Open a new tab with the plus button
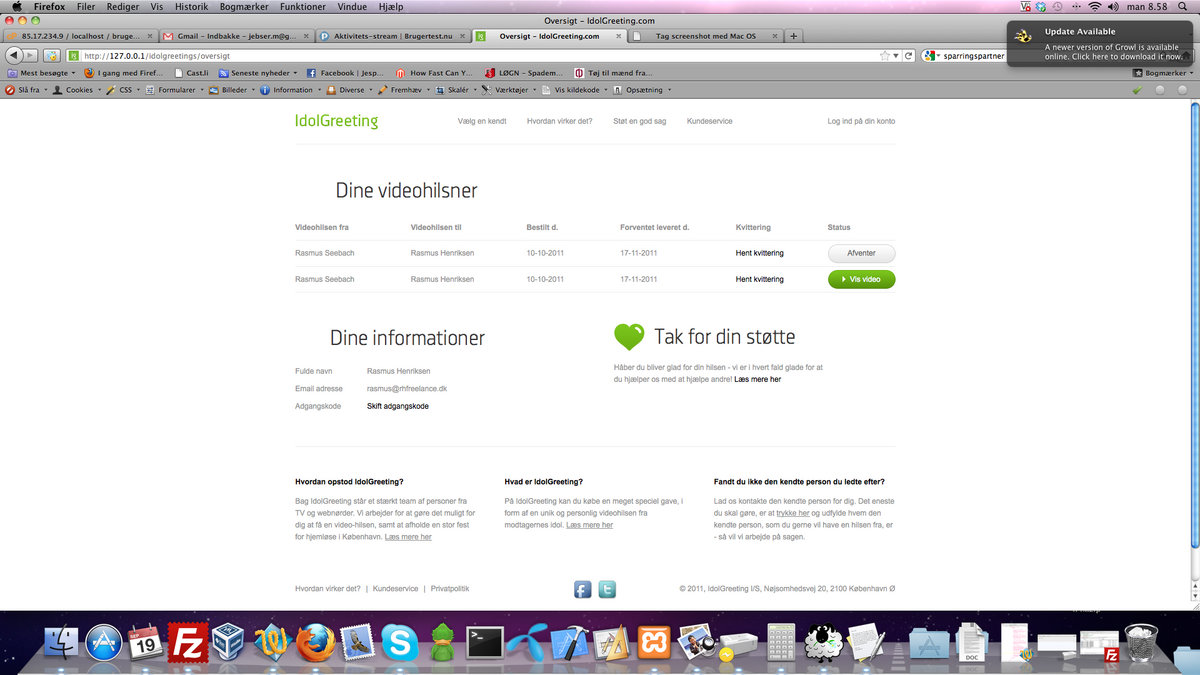Image resolution: width=1200 pixels, height=675 pixels. point(794,36)
